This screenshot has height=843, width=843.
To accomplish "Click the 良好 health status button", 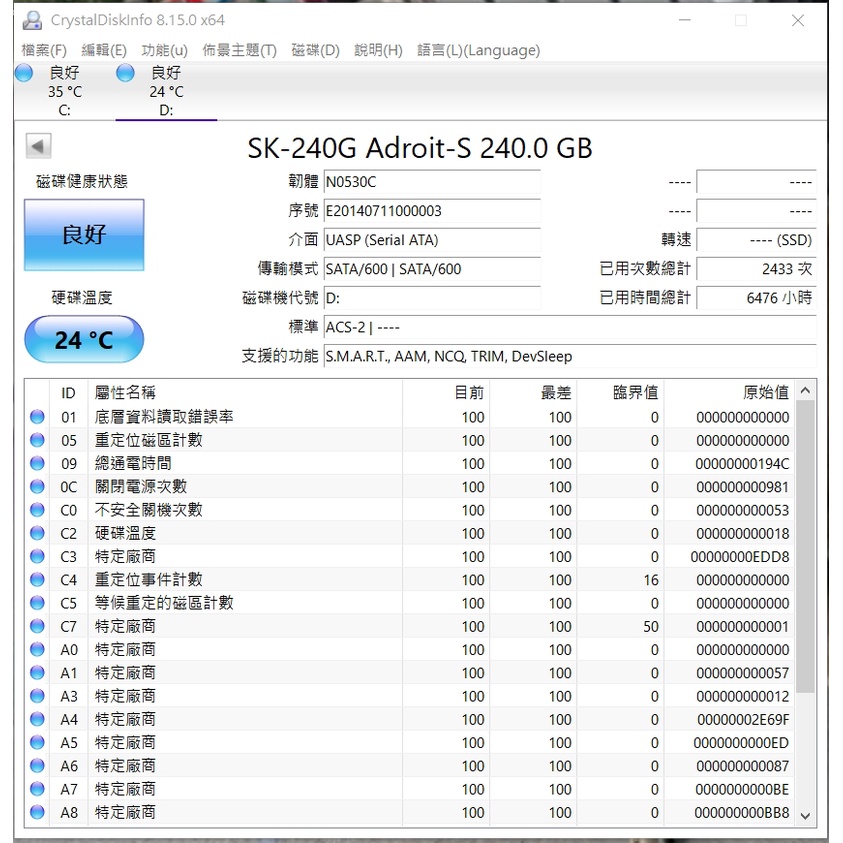I will coord(84,234).
